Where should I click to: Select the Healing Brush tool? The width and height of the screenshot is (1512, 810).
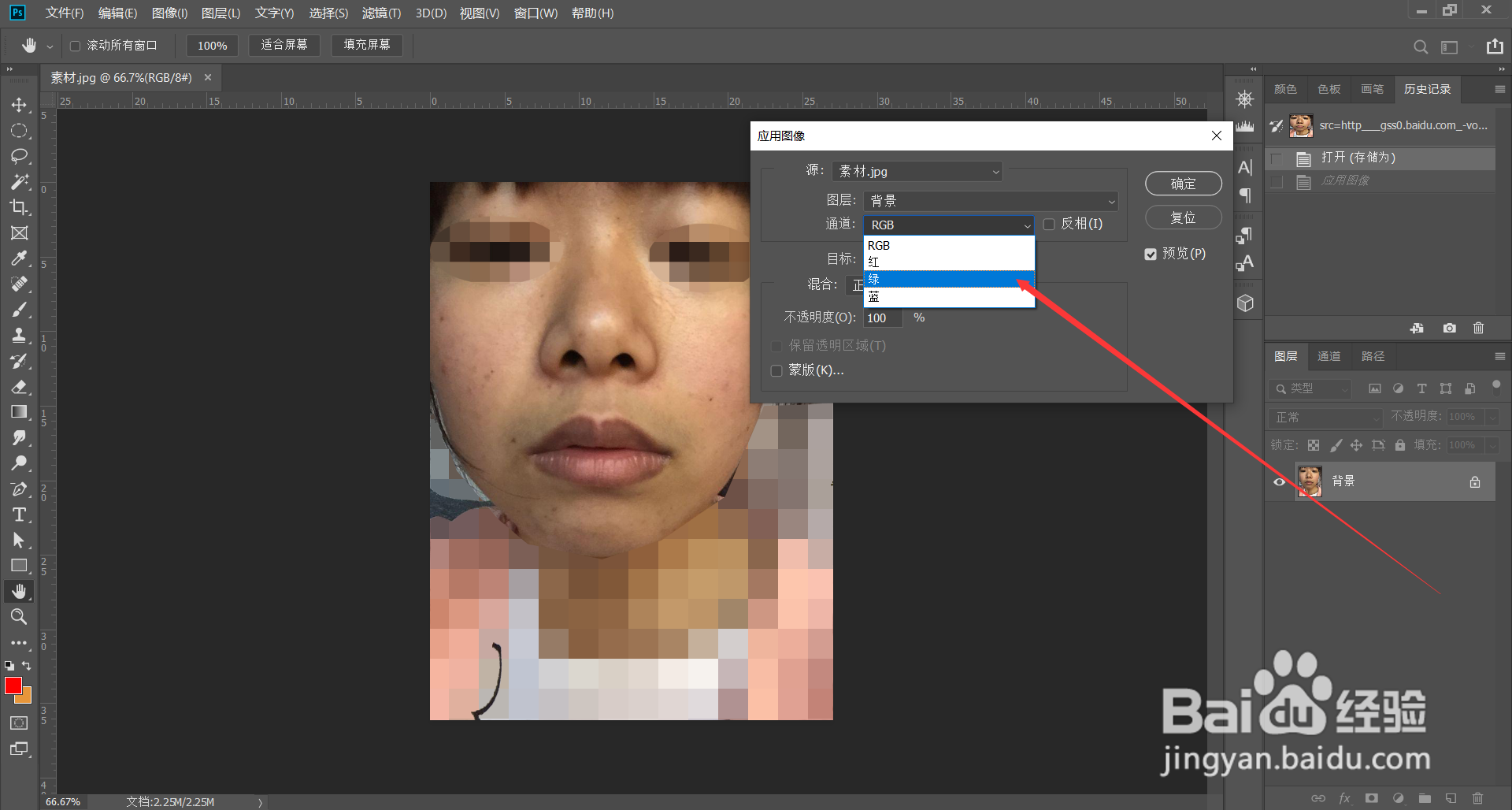(x=19, y=284)
